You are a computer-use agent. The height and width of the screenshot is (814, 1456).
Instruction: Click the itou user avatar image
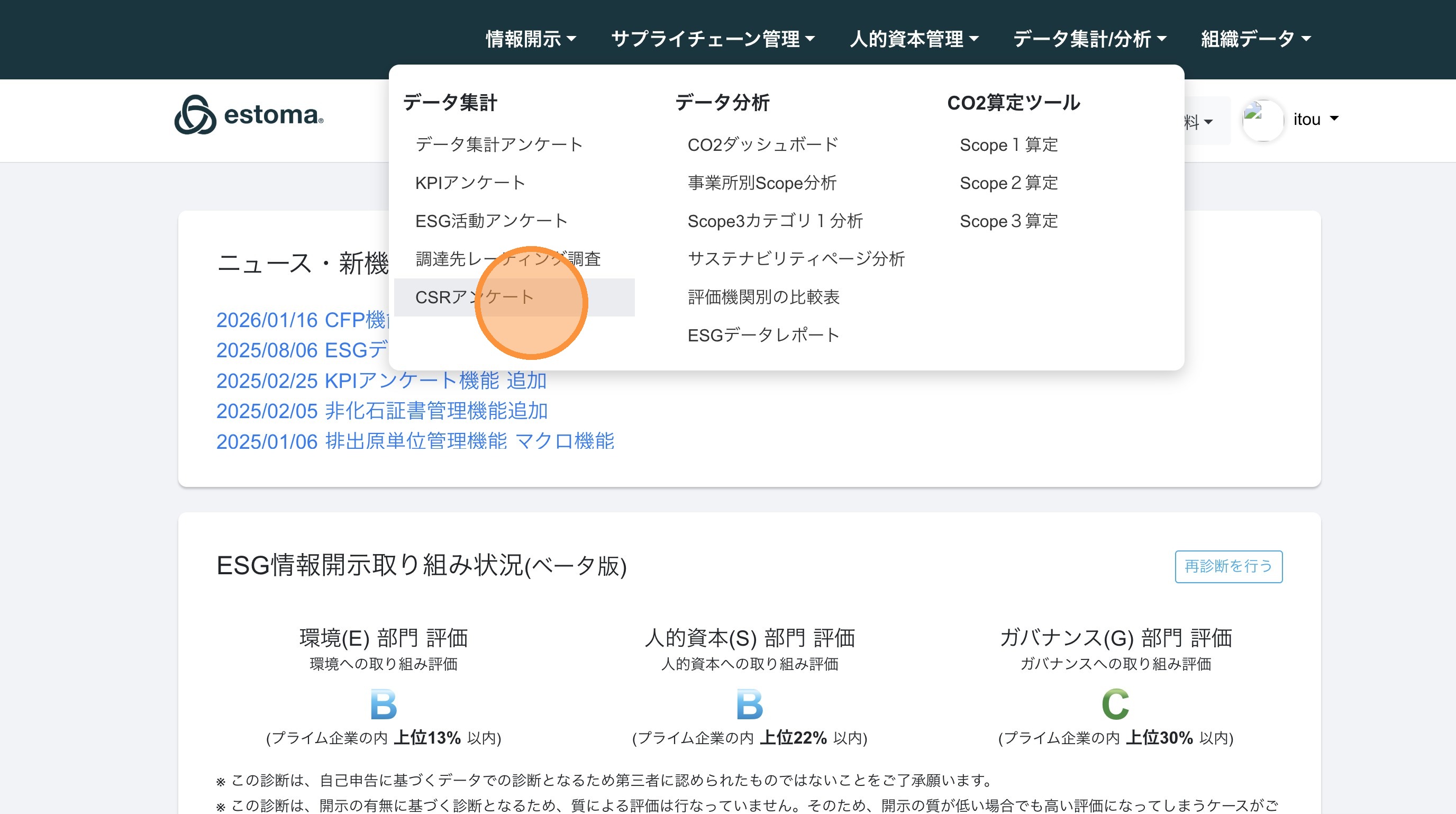pos(1262,120)
